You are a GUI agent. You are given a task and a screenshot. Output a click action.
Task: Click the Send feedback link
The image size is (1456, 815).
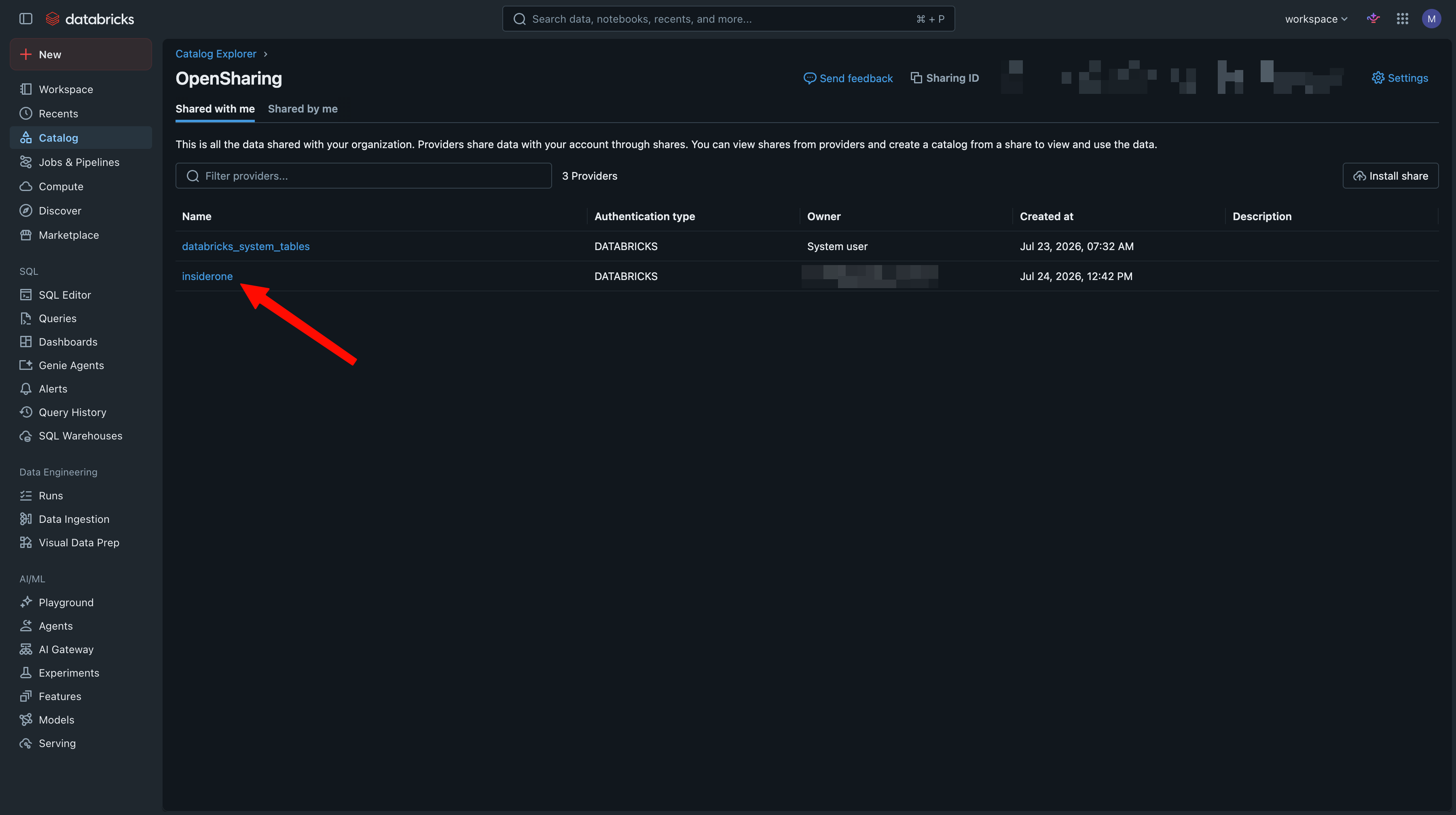pyautogui.click(x=848, y=78)
